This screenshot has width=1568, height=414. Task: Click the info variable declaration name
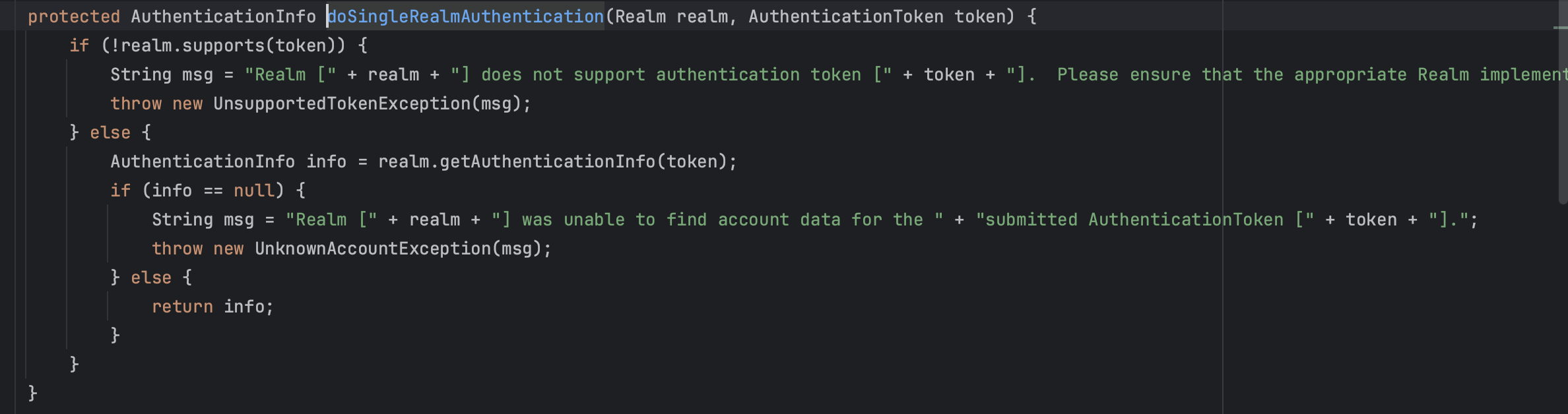tap(326, 162)
